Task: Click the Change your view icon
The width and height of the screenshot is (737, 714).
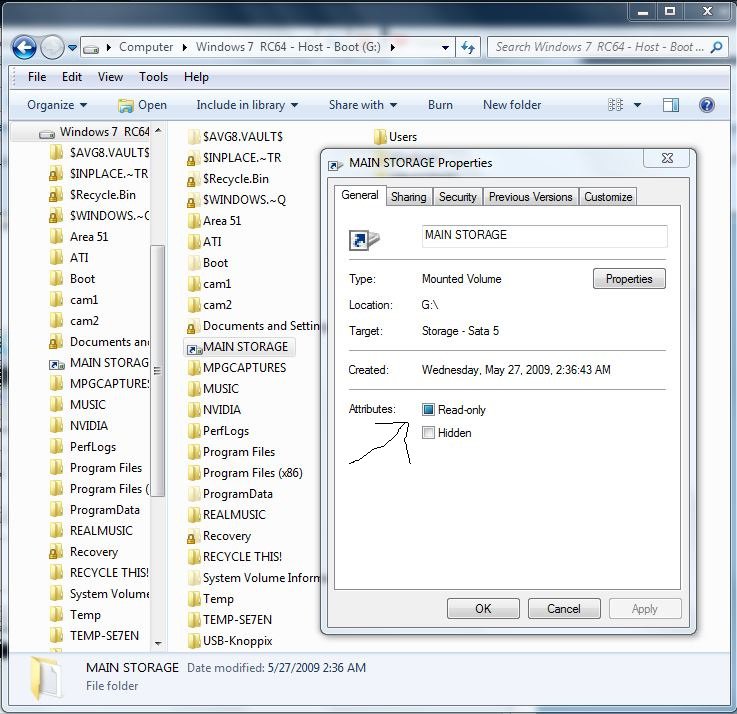Action: (x=615, y=105)
